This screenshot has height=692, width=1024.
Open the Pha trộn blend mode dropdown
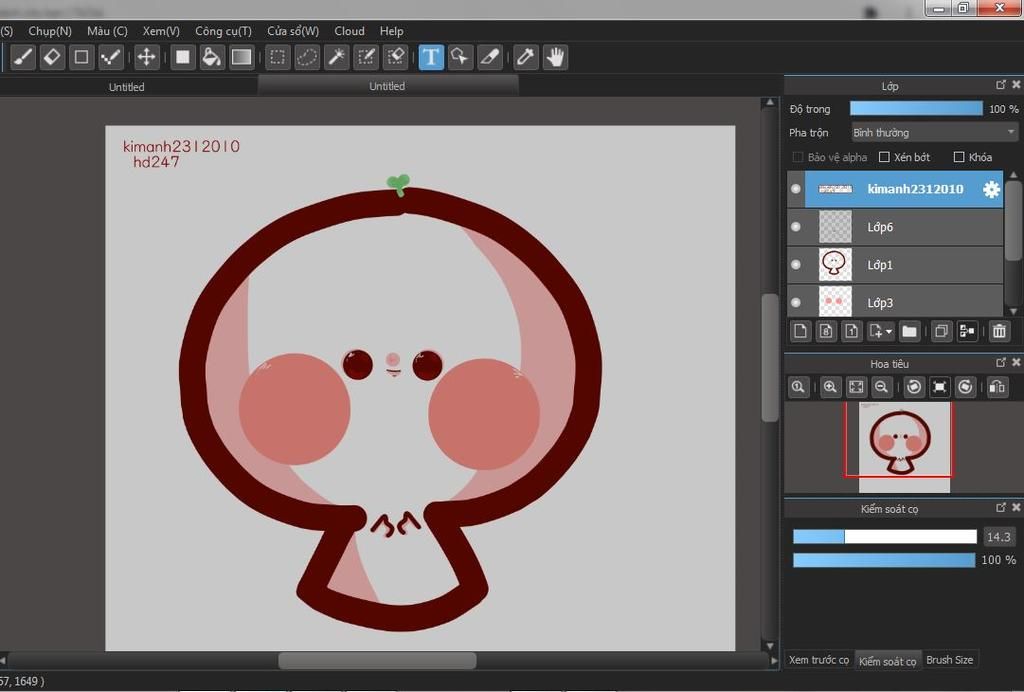(935, 133)
